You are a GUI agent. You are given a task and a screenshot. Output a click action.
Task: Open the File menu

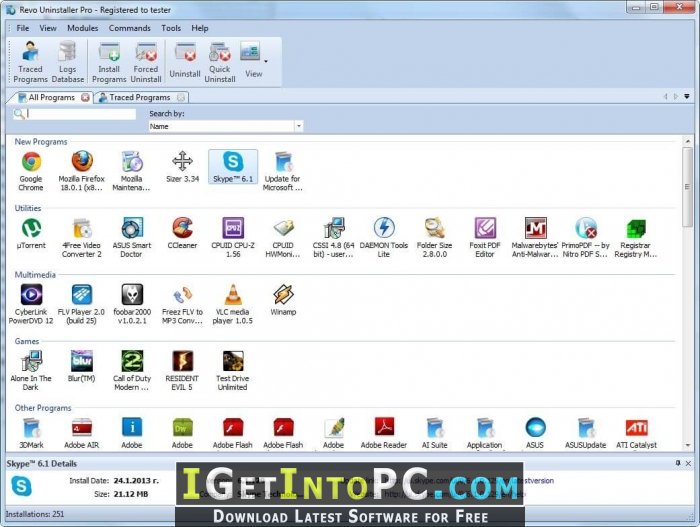[22, 28]
